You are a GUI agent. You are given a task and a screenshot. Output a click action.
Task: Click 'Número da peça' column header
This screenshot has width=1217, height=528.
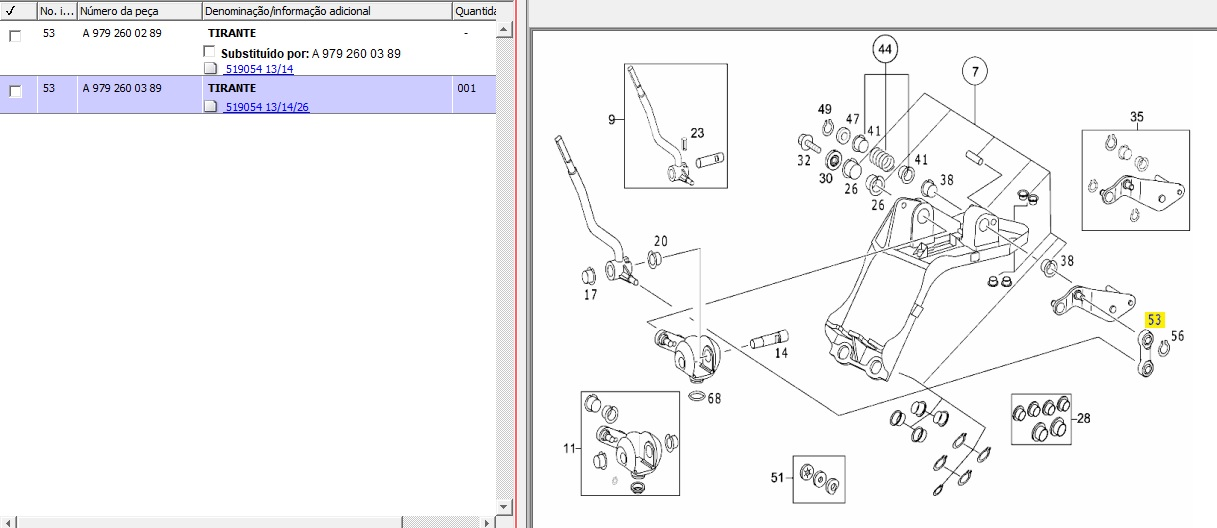click(x=138, y=11)
